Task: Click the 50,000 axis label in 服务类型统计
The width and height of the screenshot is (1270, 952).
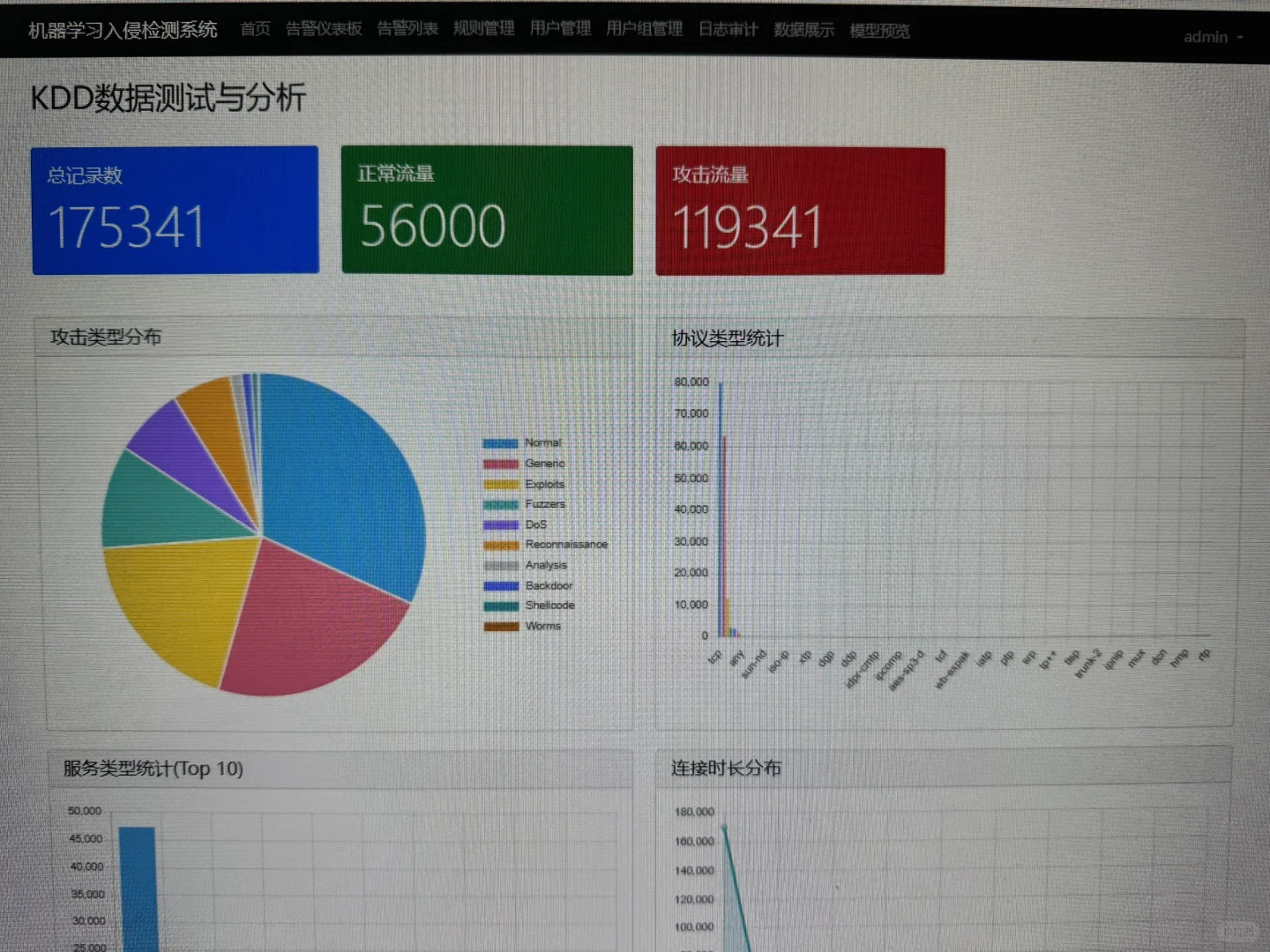Action: point(85,811)
